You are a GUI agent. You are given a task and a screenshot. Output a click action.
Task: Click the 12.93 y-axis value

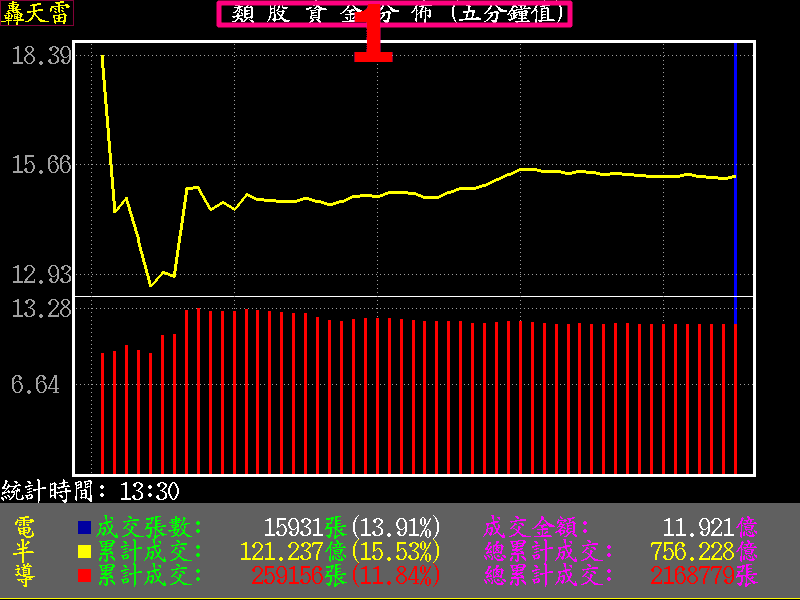click(x=40, y=273)
